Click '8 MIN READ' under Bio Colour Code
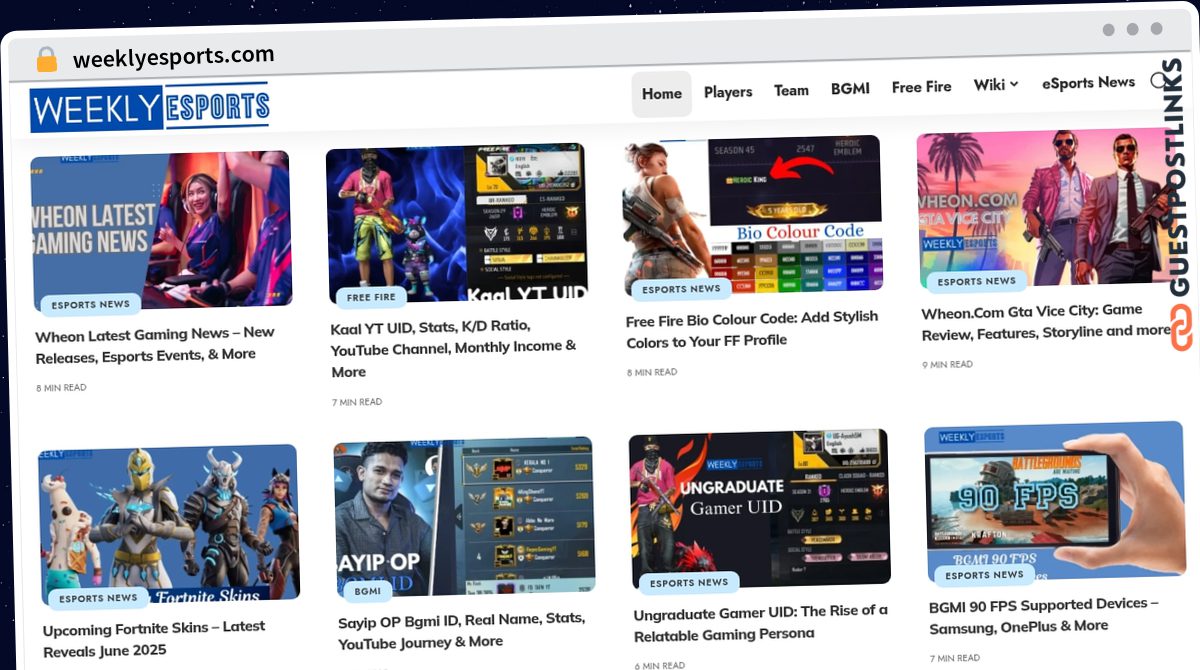 (x=652, y=372)
